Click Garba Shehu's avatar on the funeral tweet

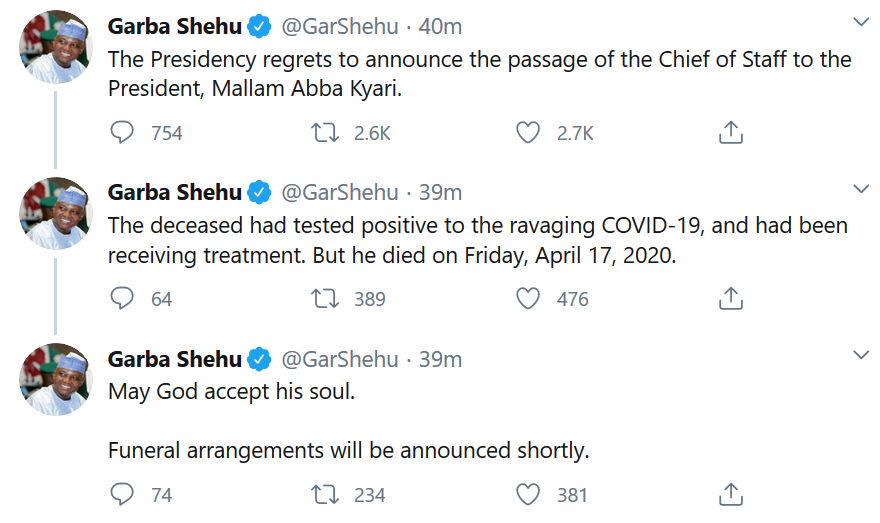click(x=56, y=380)
